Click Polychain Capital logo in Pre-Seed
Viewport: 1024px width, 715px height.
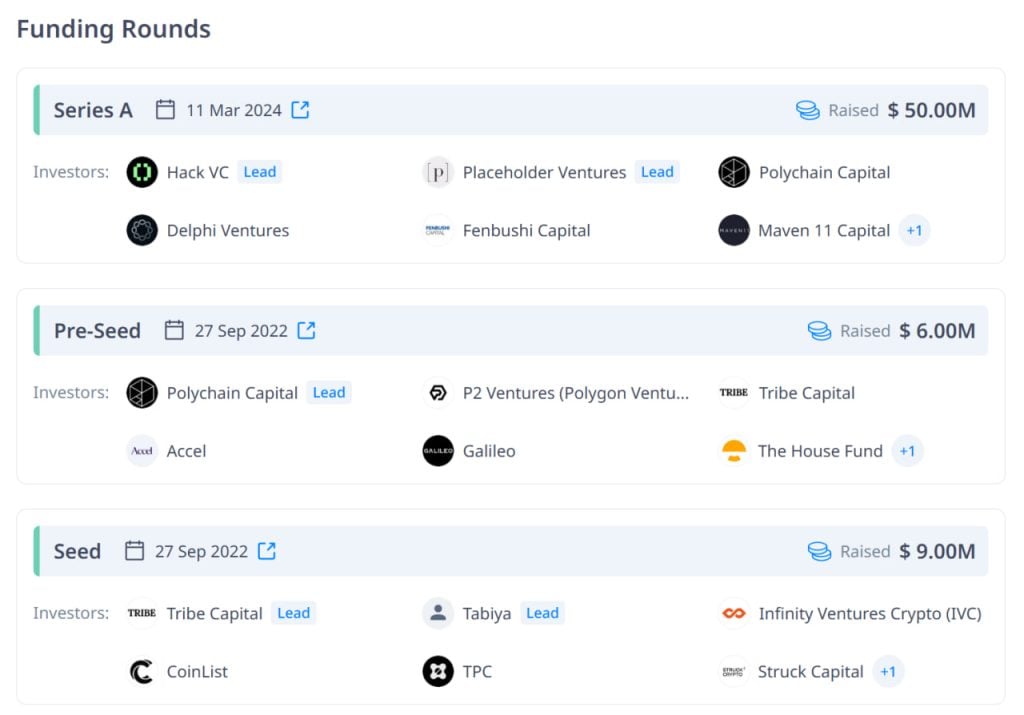[x=142, y=393]
